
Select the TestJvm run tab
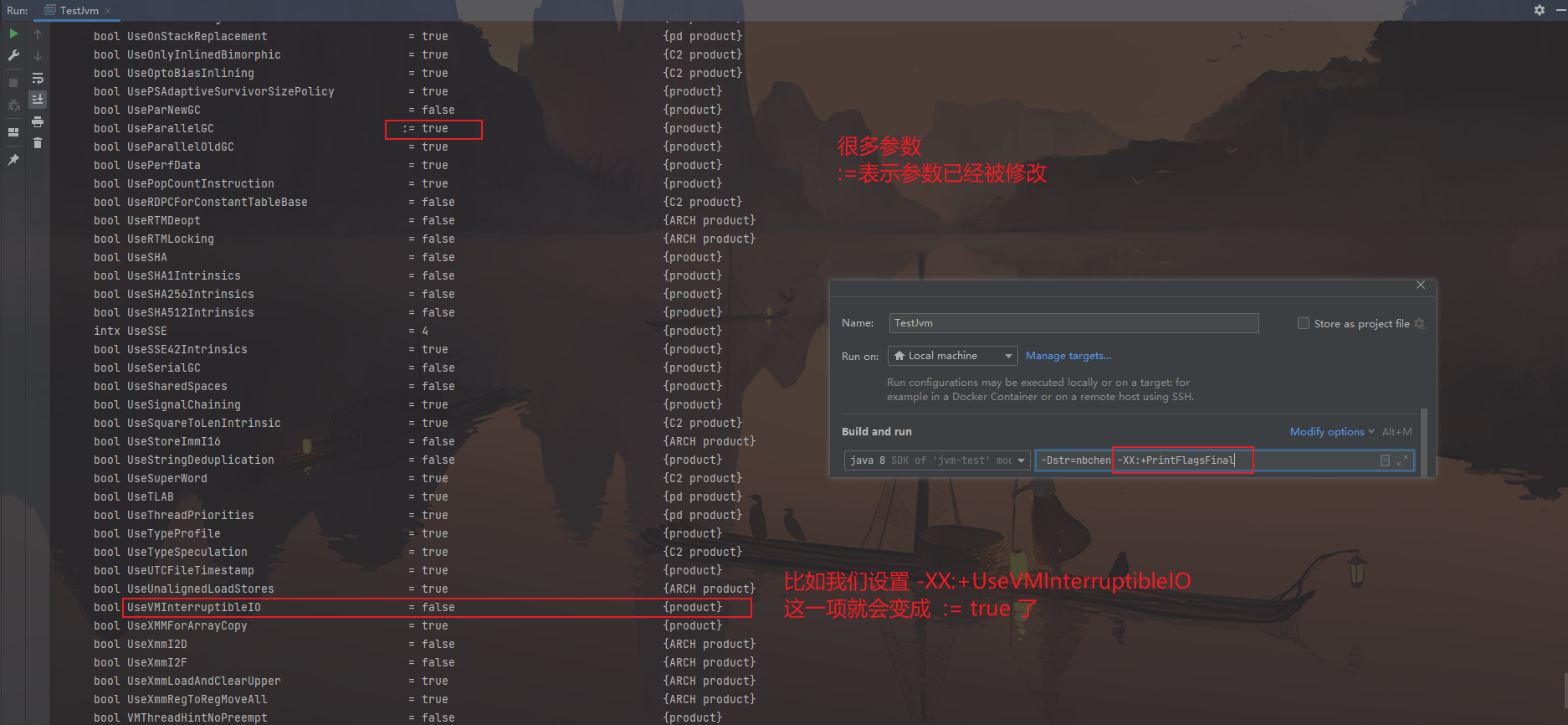pos(79,11)
